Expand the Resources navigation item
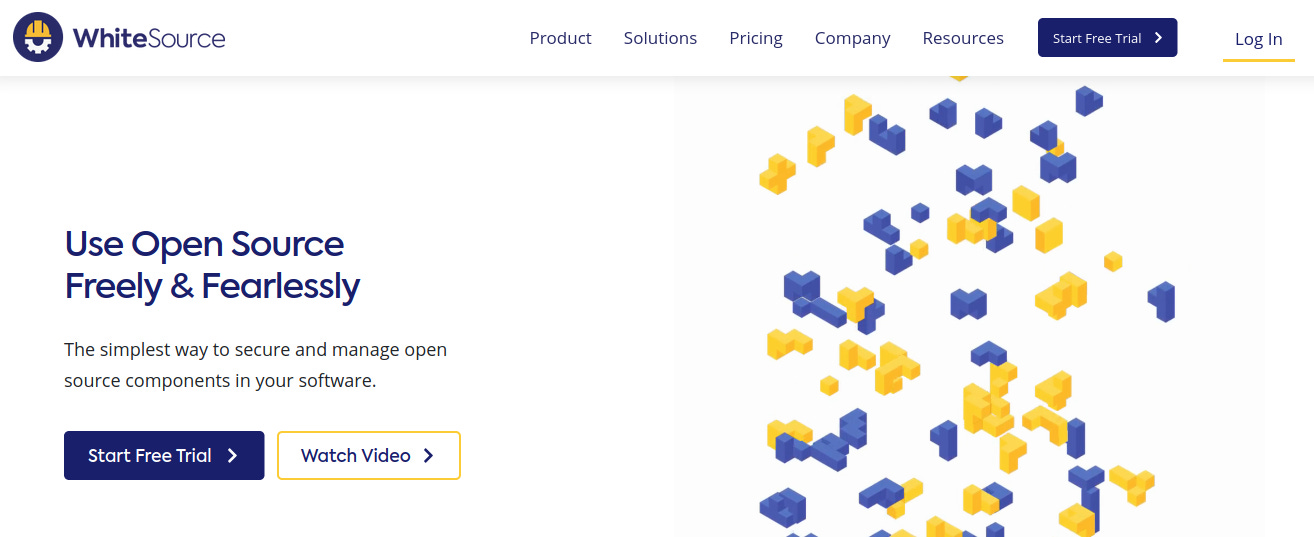Image resolution: width=1314 pixels, height=537 pixels. click(x=963, y=38)
